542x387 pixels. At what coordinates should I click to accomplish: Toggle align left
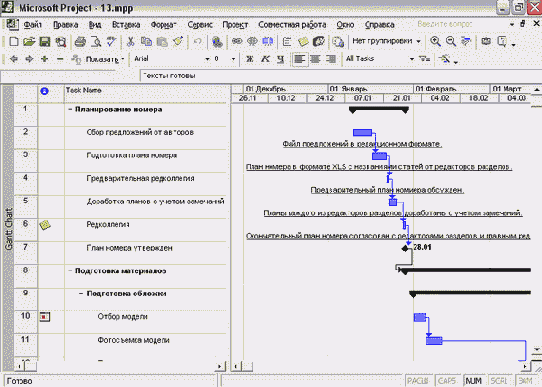[x=300, y=59]
